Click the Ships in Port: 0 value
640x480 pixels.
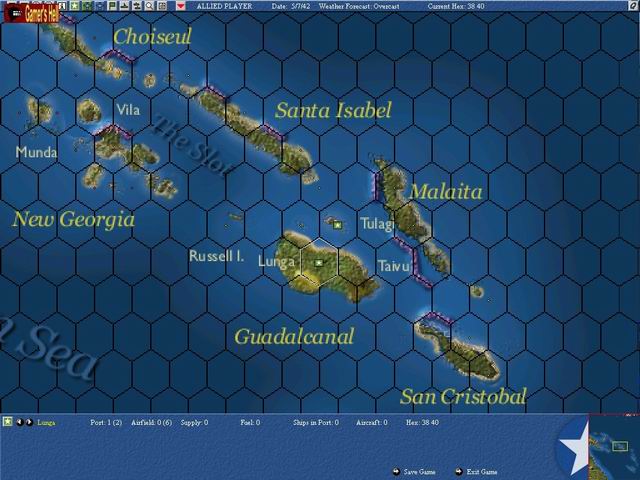[x=316, y=422]
